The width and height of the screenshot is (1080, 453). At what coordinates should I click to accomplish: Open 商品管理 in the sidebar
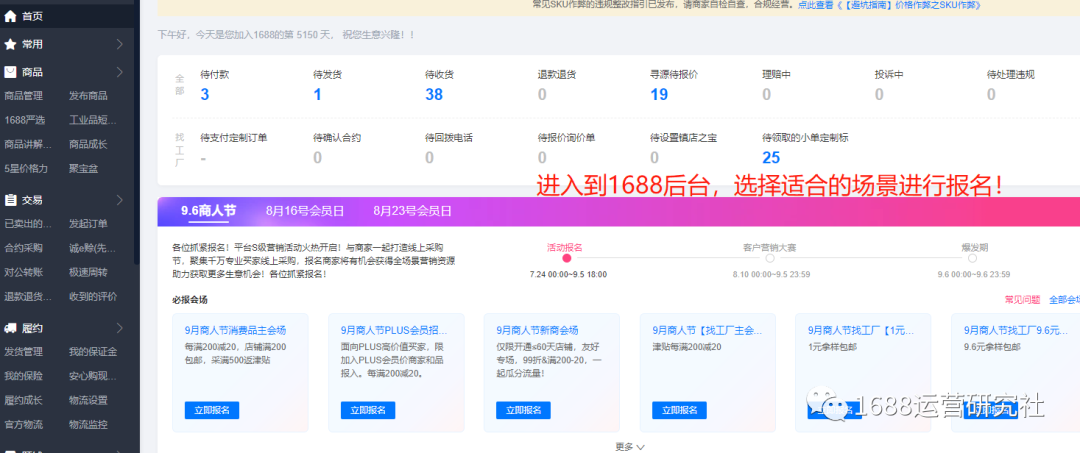[x=23, y=96]
